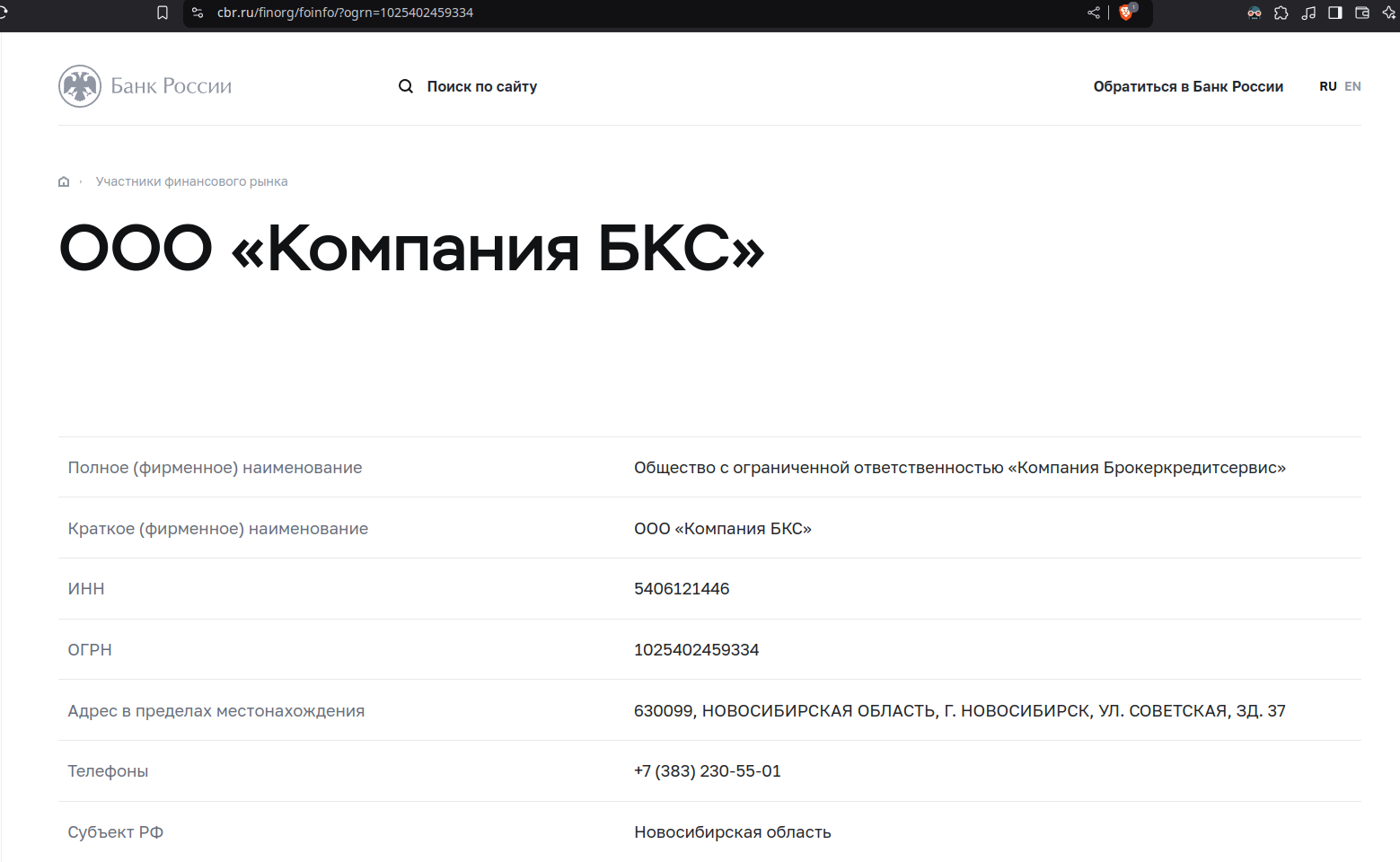Click the value 'Новосибирская область'
1400x862 pixels.
click(x=733, y=832)
